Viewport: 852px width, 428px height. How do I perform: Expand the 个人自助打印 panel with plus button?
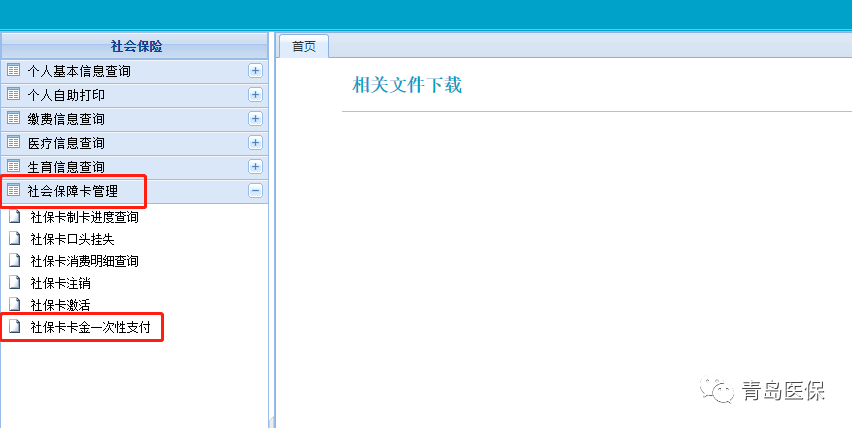pyautogui.click(x=255, y=95)
